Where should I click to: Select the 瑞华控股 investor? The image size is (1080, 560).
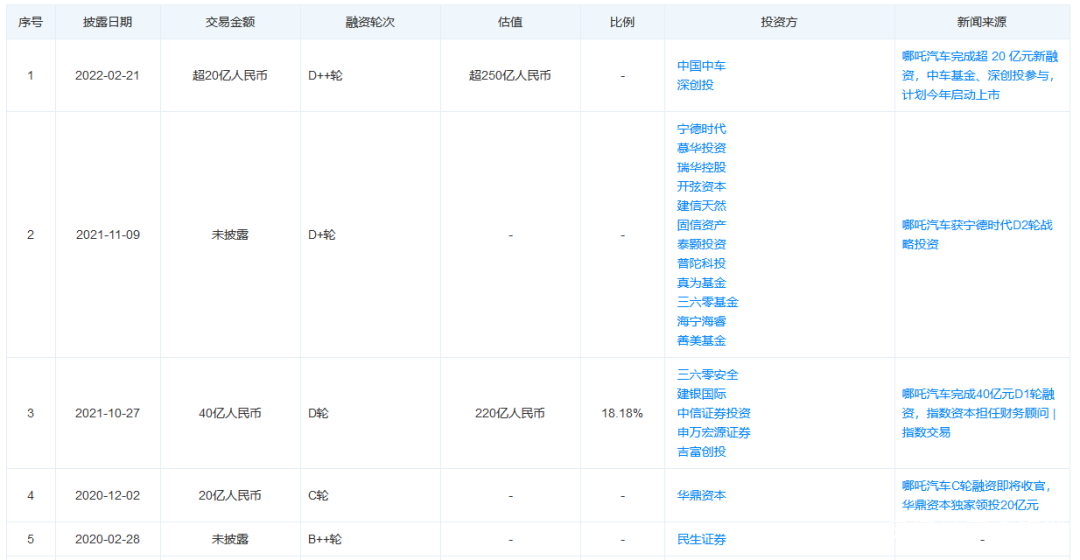point(701,168)
